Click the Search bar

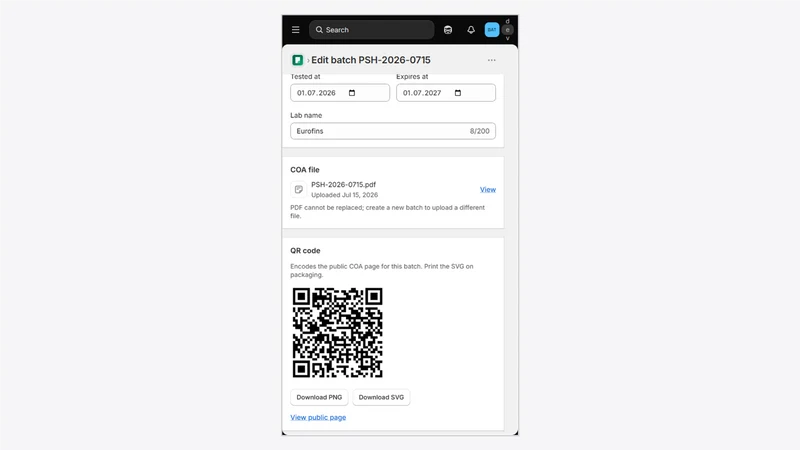(371, 30)
